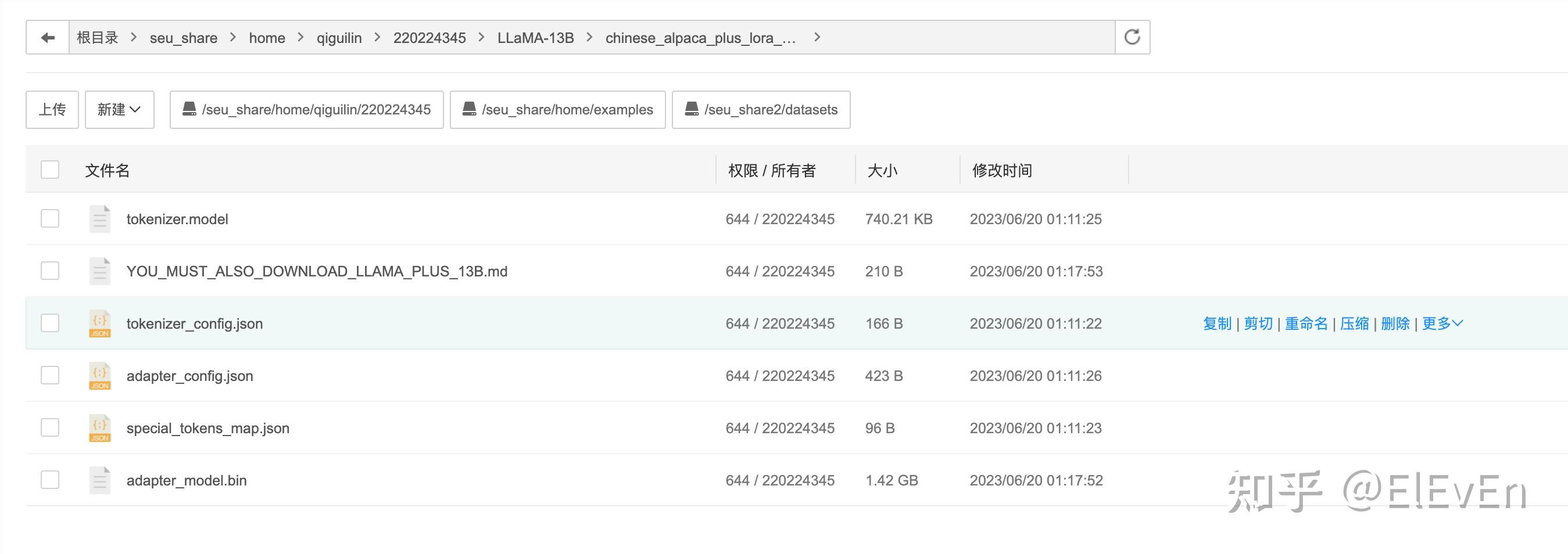Click the JSON icon of tokenizer_config.json
1568x554 pixels.
pos(99,323)
